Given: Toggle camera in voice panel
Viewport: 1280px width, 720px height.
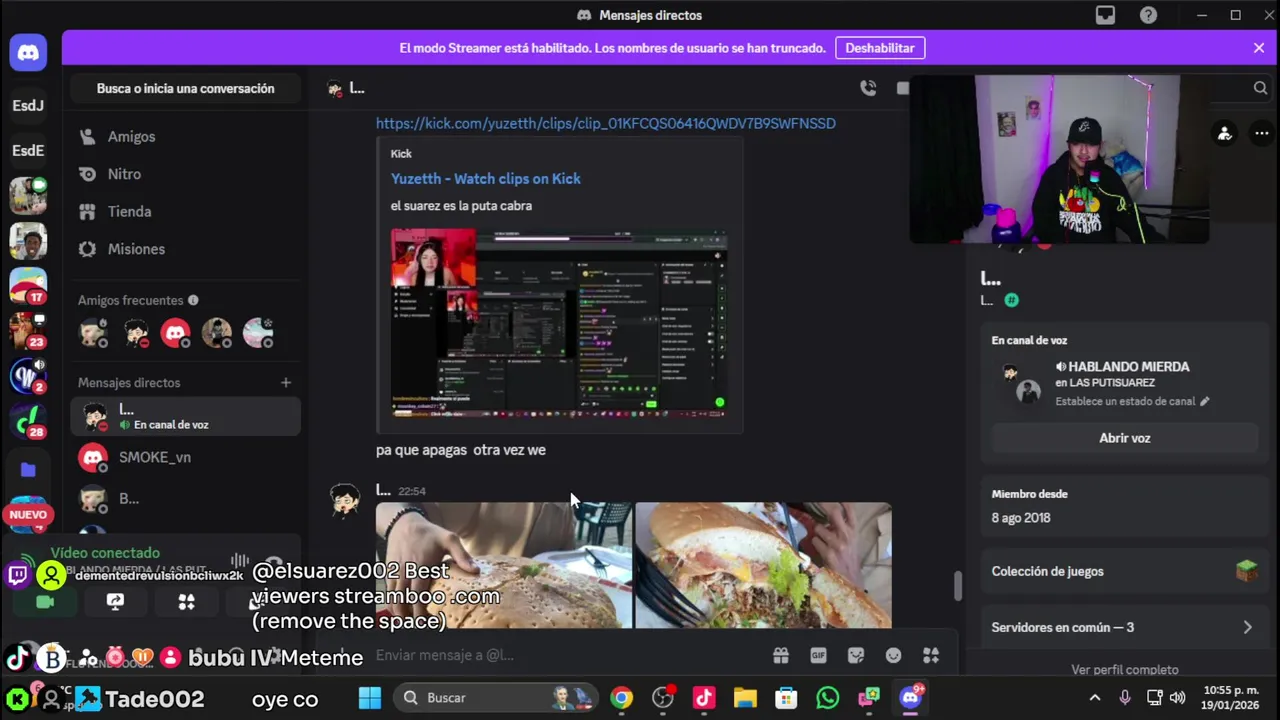Looking at the screenshot, I should click(44, 601).
